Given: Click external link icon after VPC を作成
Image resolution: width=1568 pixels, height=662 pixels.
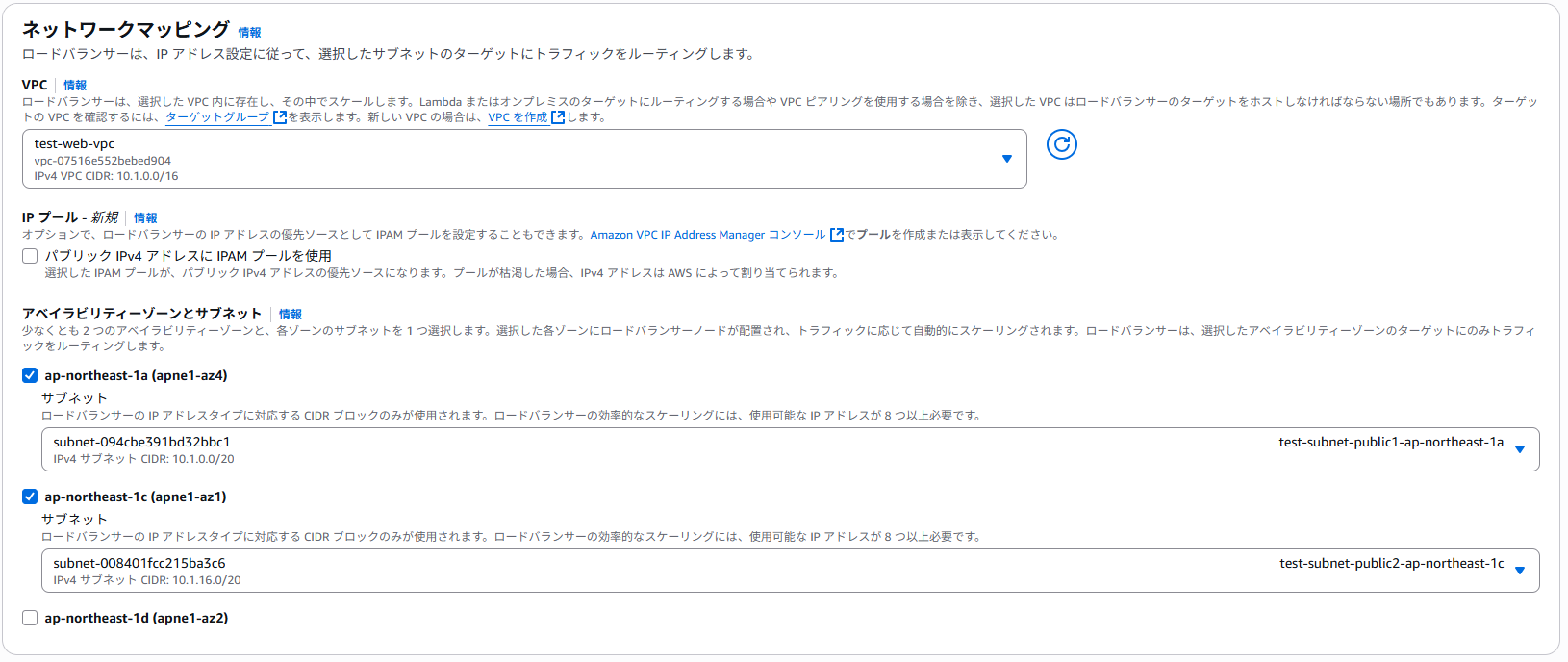Looking at the screenshot, I should click(x=558, y=117).
